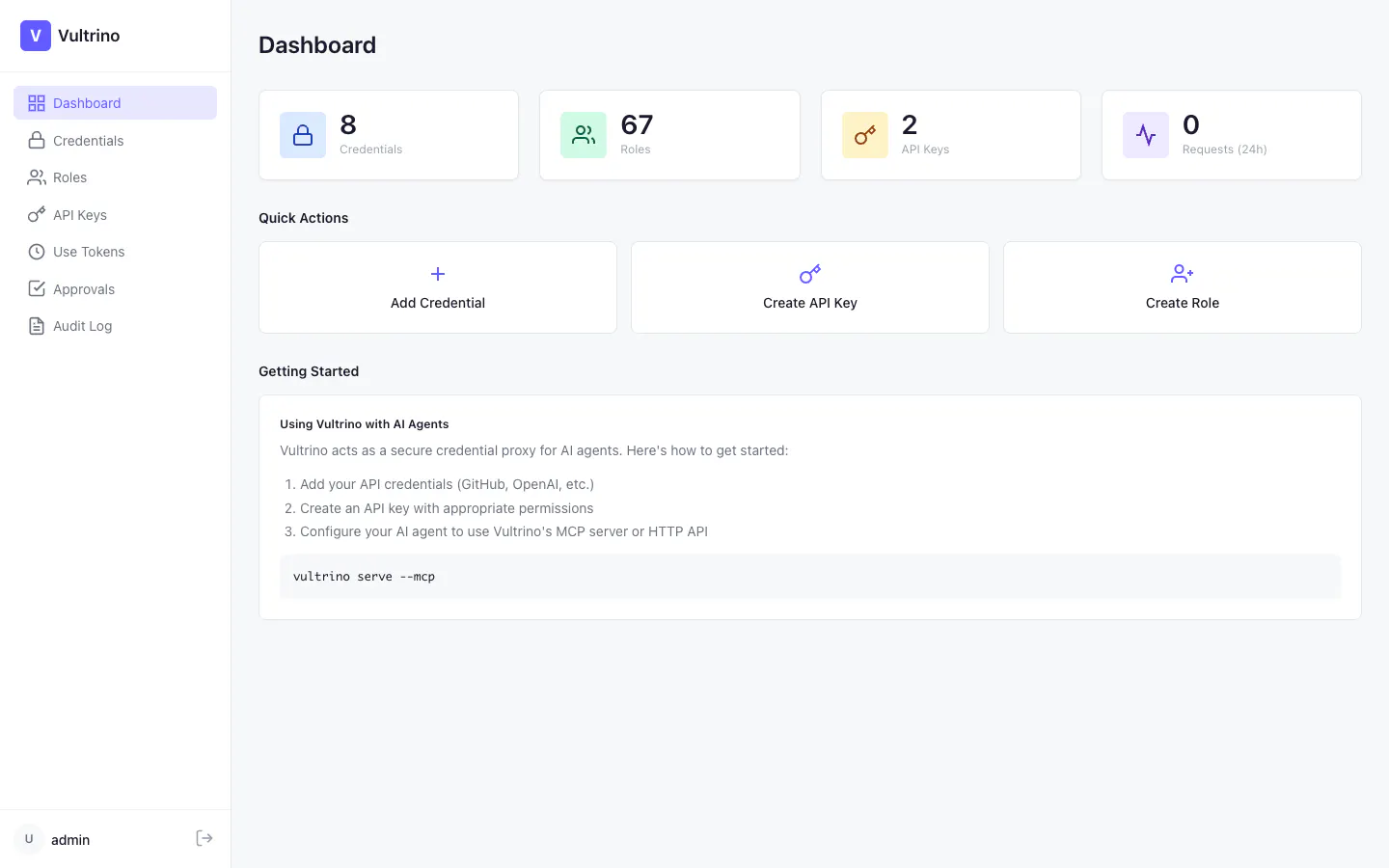Click the step about configuring your AI agent

coord(504,531)
